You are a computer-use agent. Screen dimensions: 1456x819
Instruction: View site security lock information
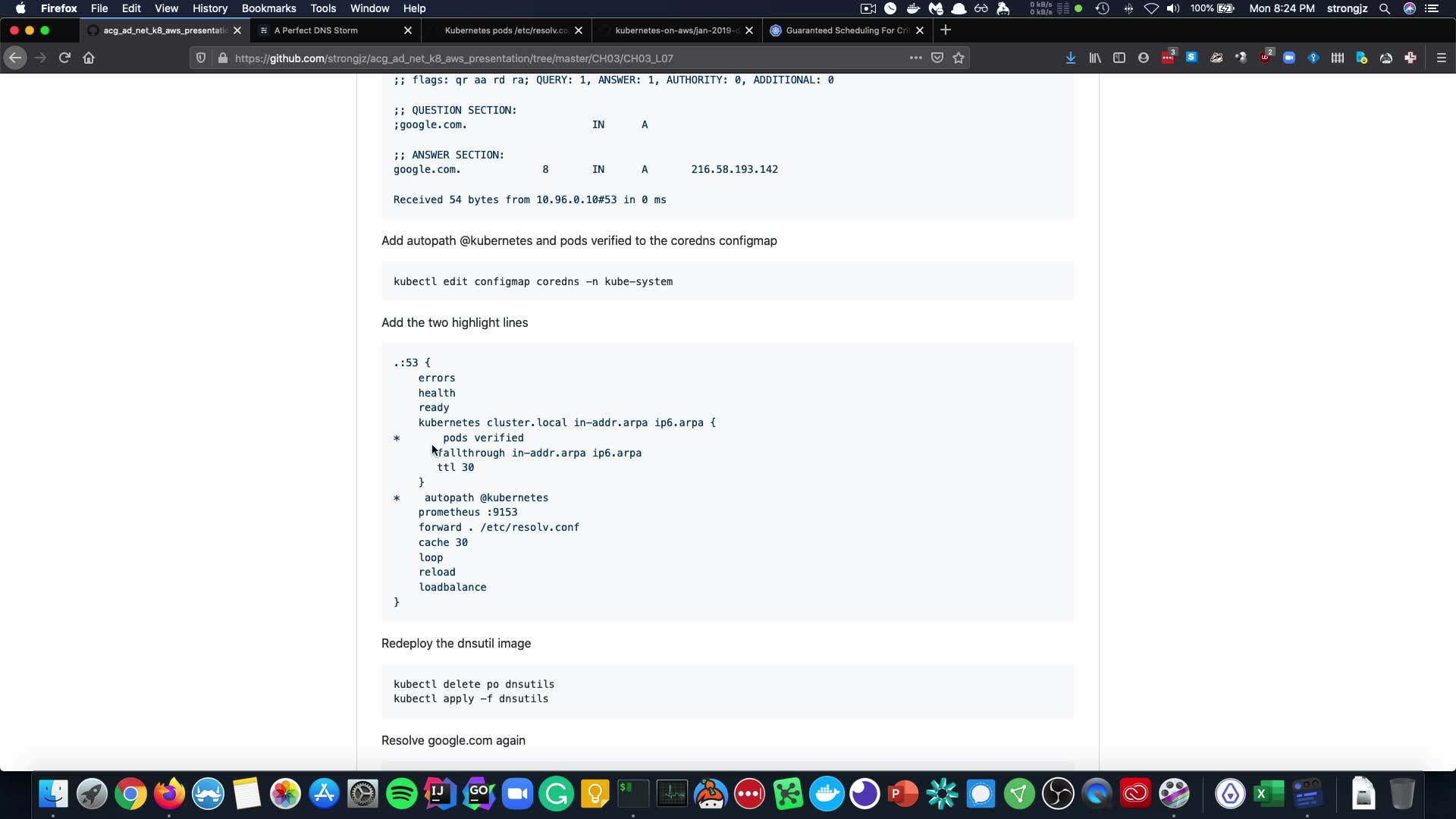click(222, 58)
